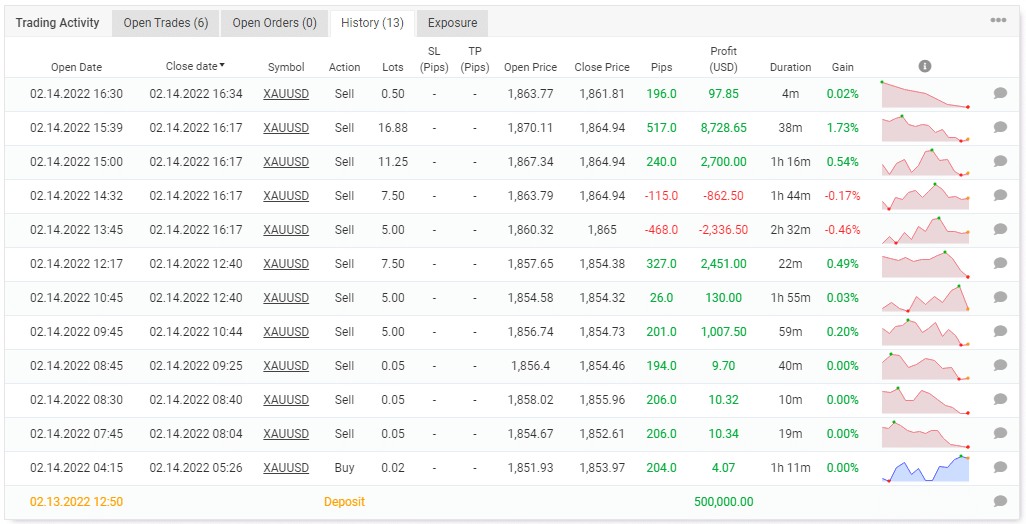
Task: Open the three-dots options menu
Action: pos(998,20)
